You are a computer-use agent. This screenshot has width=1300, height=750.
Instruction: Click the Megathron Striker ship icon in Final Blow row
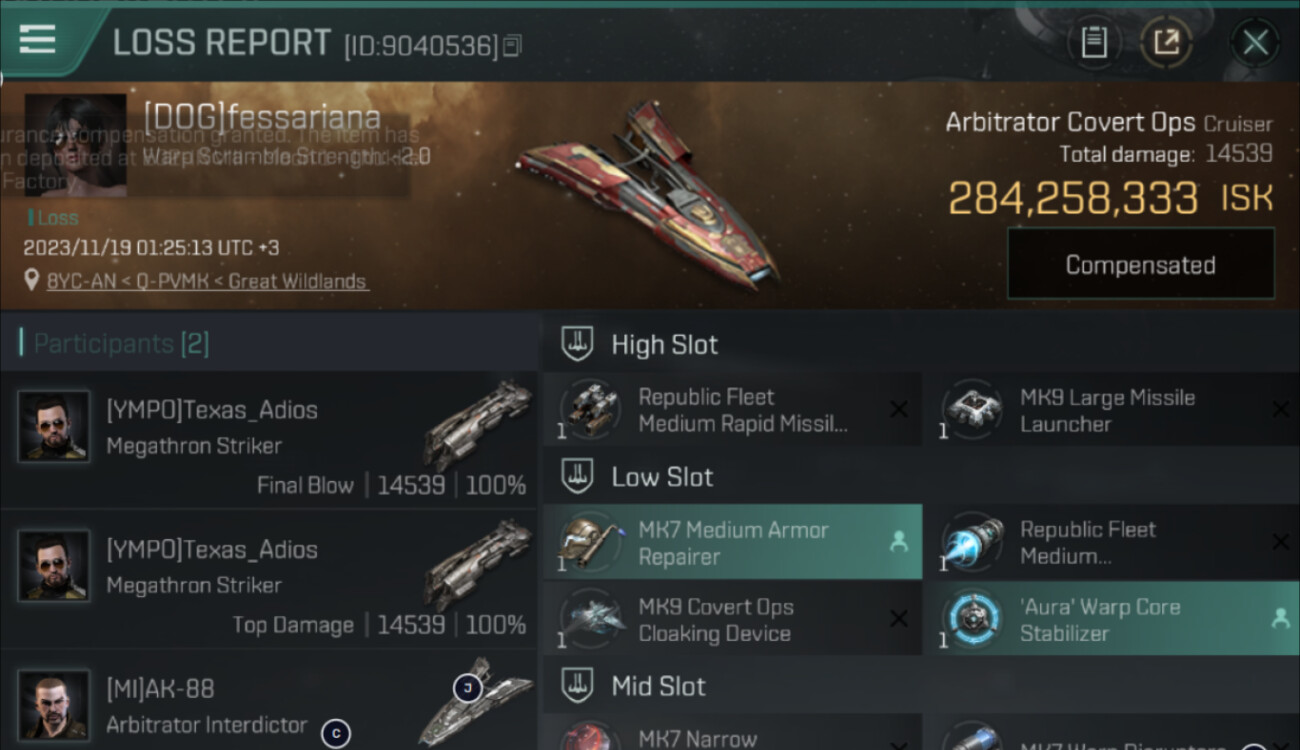pos(479,422)
